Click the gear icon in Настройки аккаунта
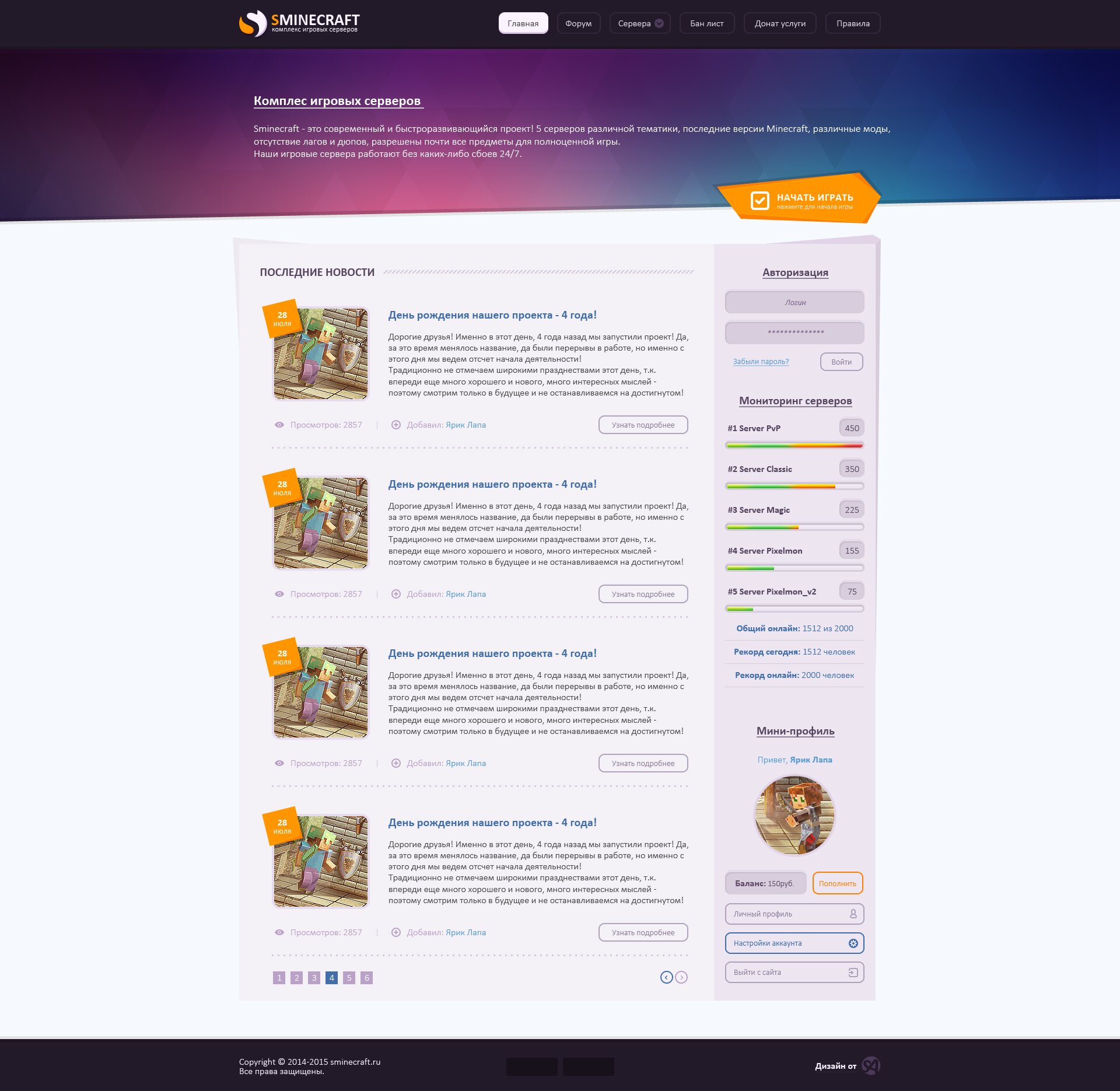The image size is (1120, 1091). click(853, 943)
